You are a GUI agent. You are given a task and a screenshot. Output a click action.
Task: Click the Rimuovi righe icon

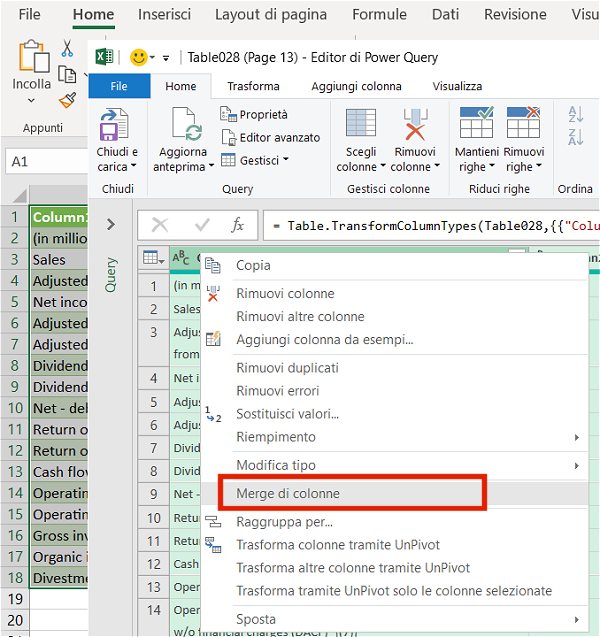click(524, 122)
